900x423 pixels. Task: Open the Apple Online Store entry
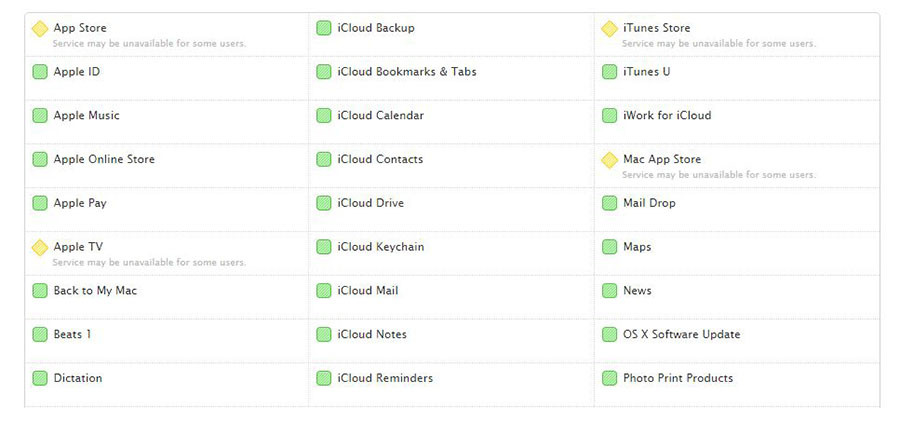coord(104,159)
